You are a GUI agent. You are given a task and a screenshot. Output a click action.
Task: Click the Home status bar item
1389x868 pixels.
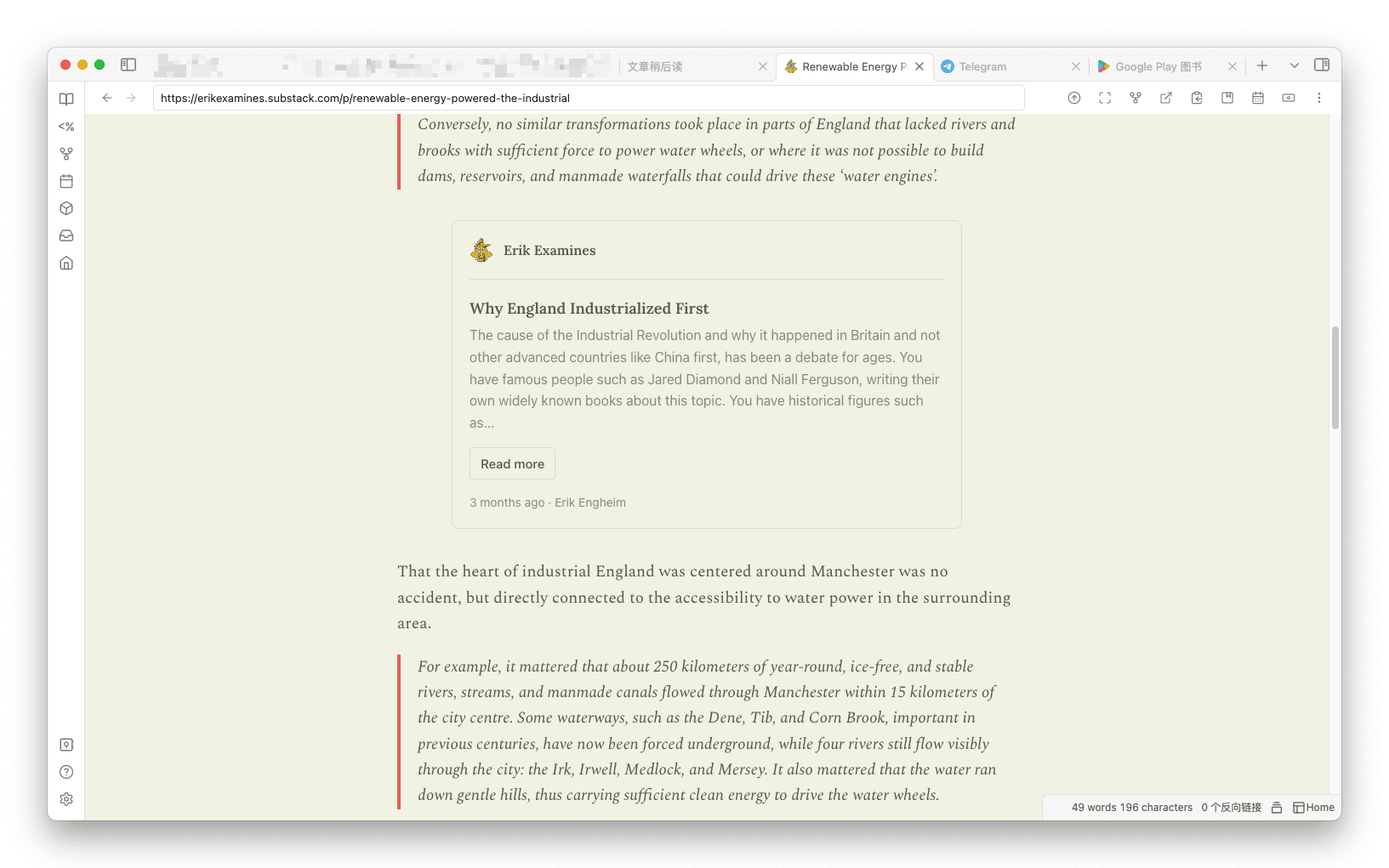pos(1313,808)
